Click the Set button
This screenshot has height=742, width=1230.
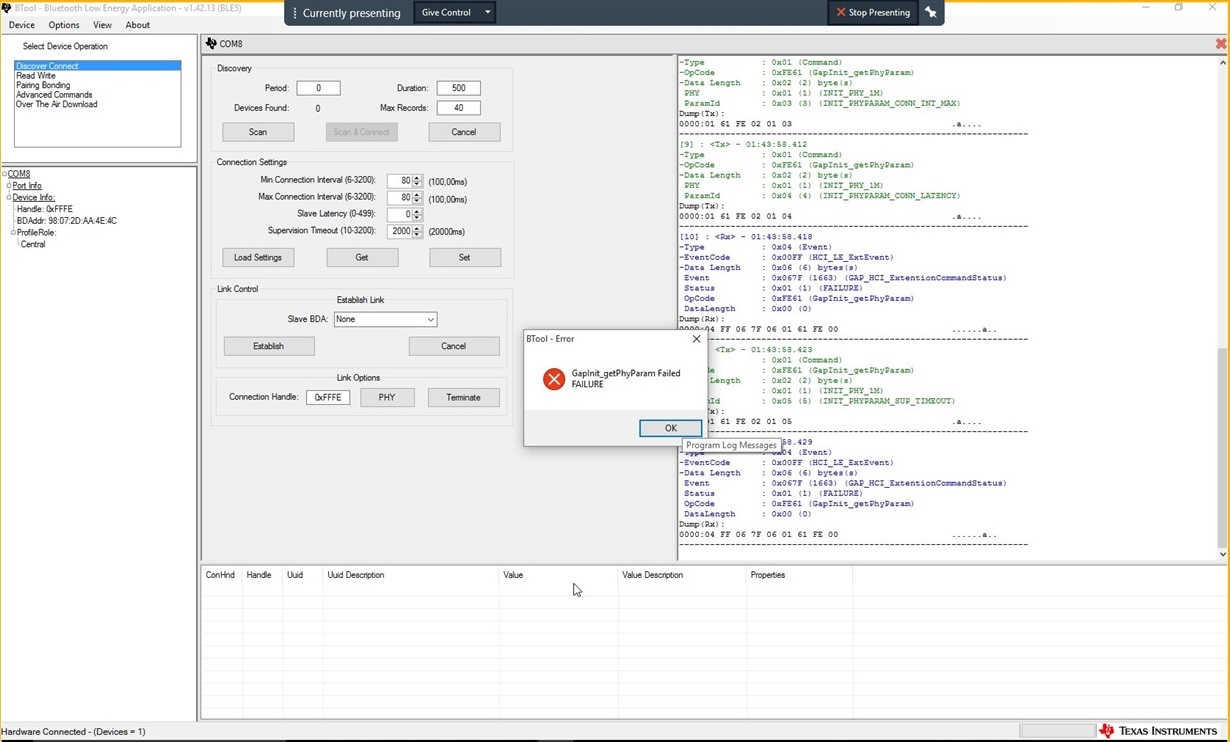[x=464, y=258]
